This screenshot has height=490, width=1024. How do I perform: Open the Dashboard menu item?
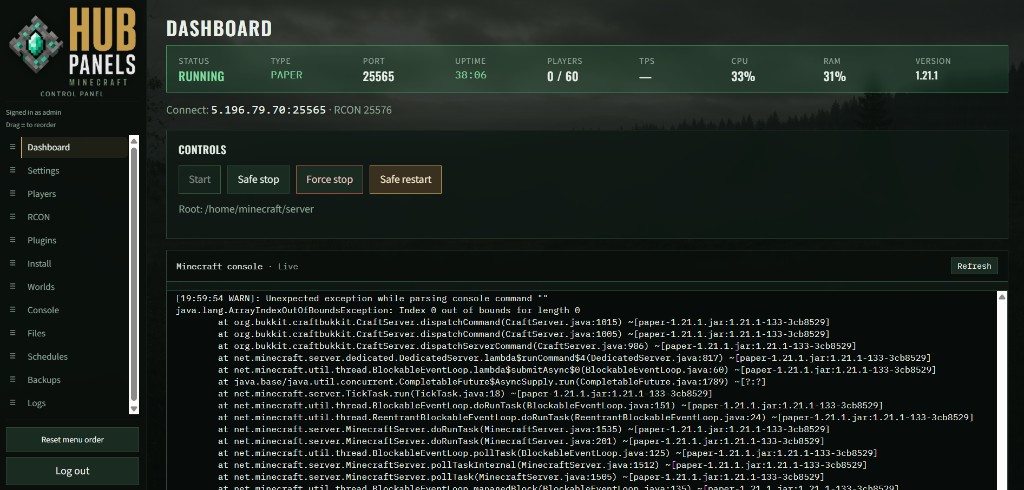coord(74,147)
